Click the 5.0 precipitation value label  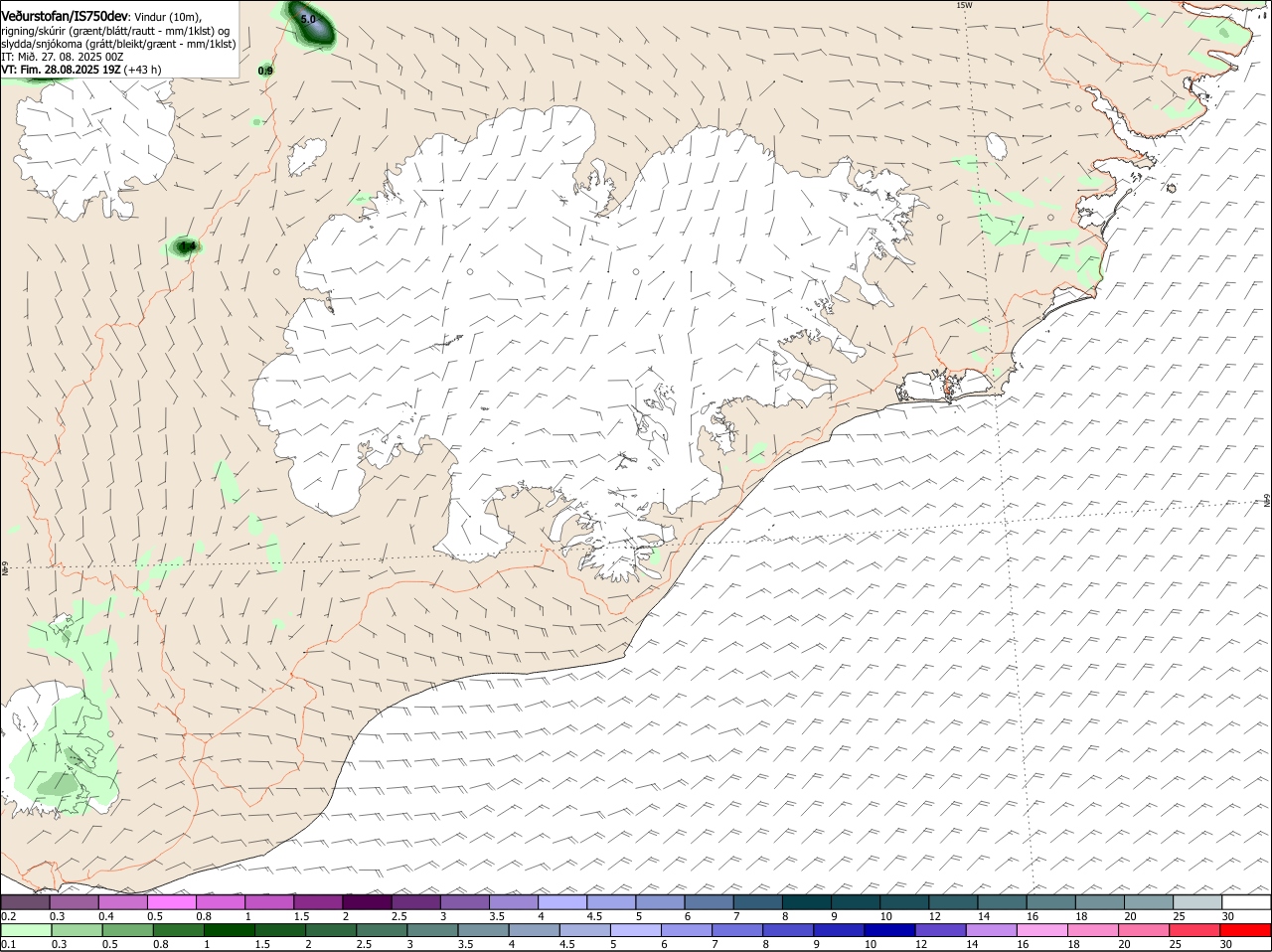pyautogui.click(x=308, y=19)
